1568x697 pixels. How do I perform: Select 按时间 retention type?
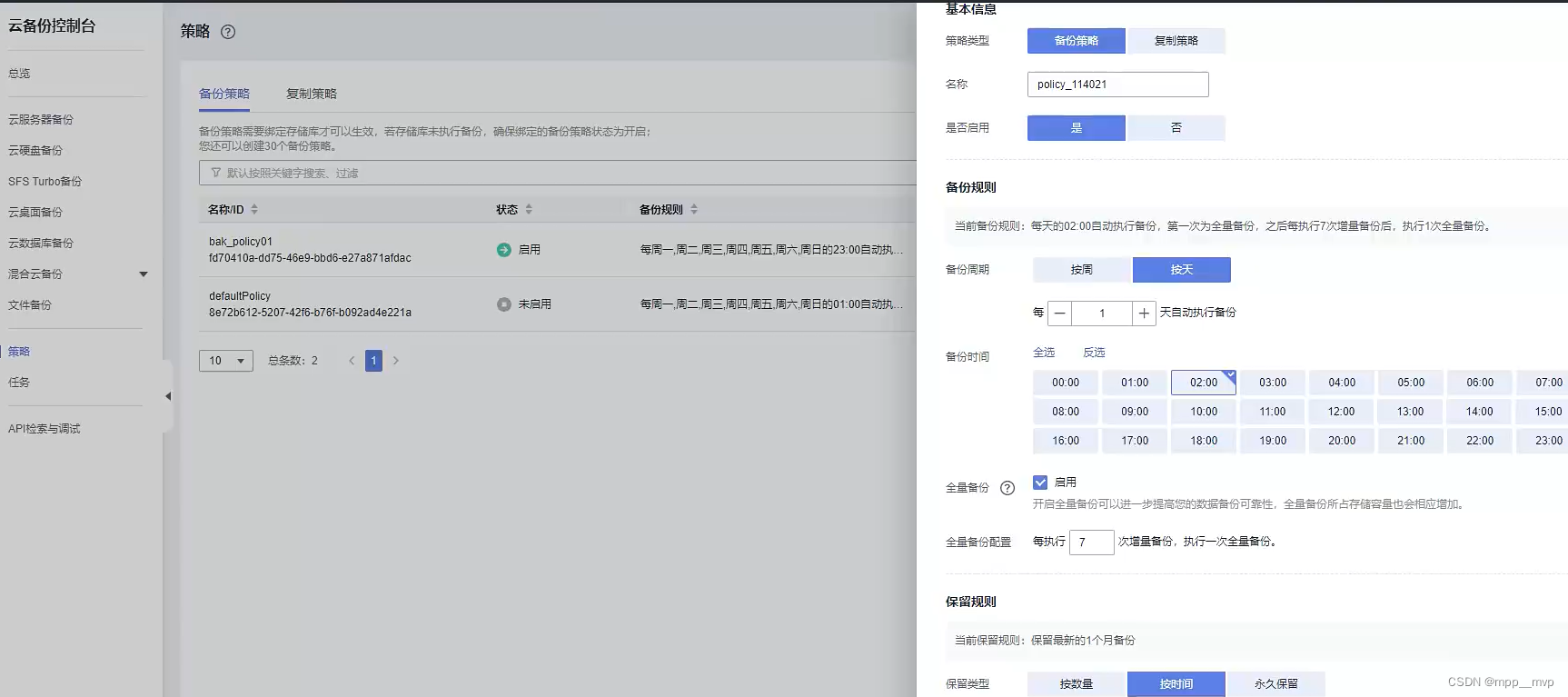point(1176,684)
